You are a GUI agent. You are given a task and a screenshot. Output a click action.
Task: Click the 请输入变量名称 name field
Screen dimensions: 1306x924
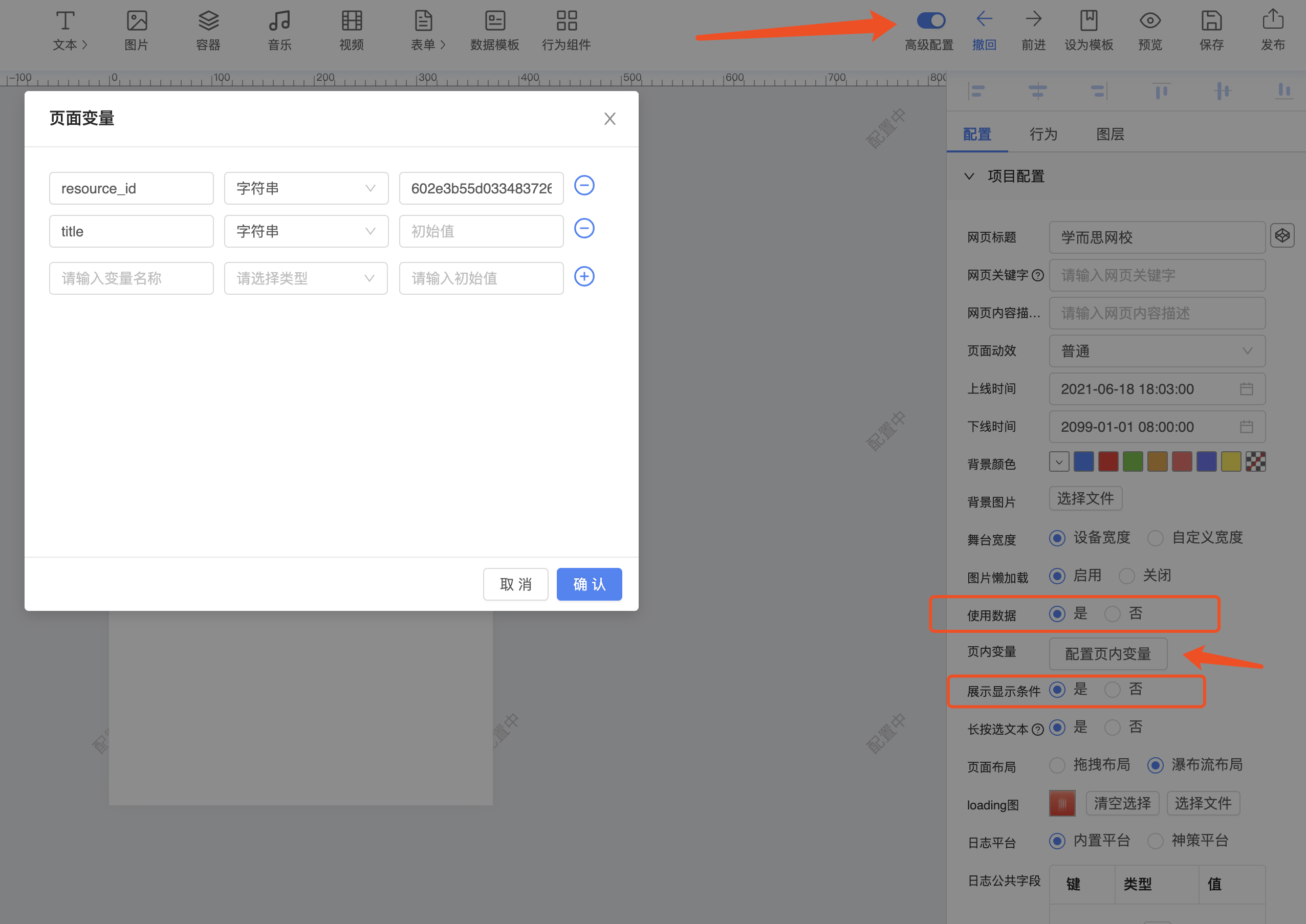[132, 278]
